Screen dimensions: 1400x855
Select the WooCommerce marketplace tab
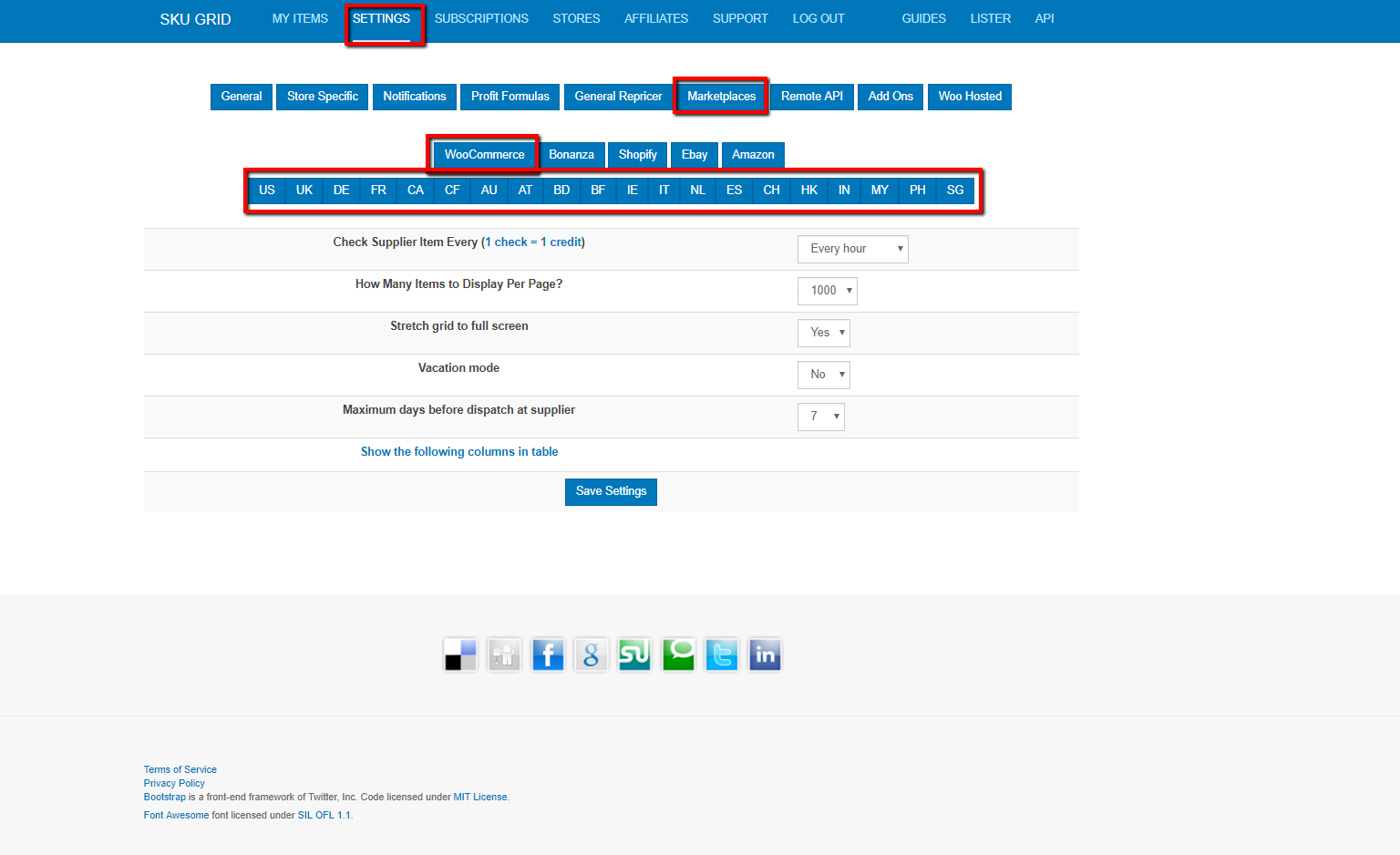coord(484,155)
